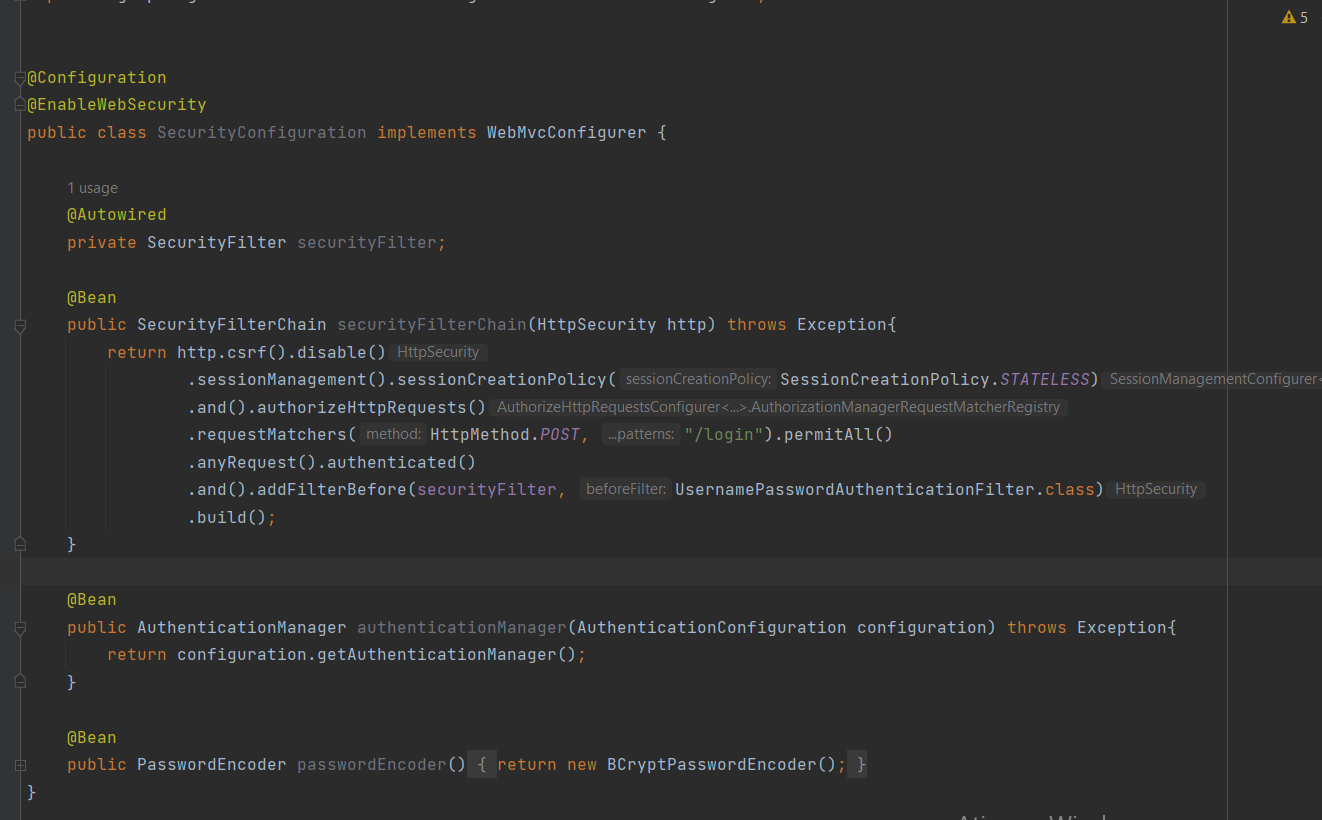Viewport: 1322px width, 820px height.
Task: Click the authenticationManager method name
Action: click(x=462, y=628)
